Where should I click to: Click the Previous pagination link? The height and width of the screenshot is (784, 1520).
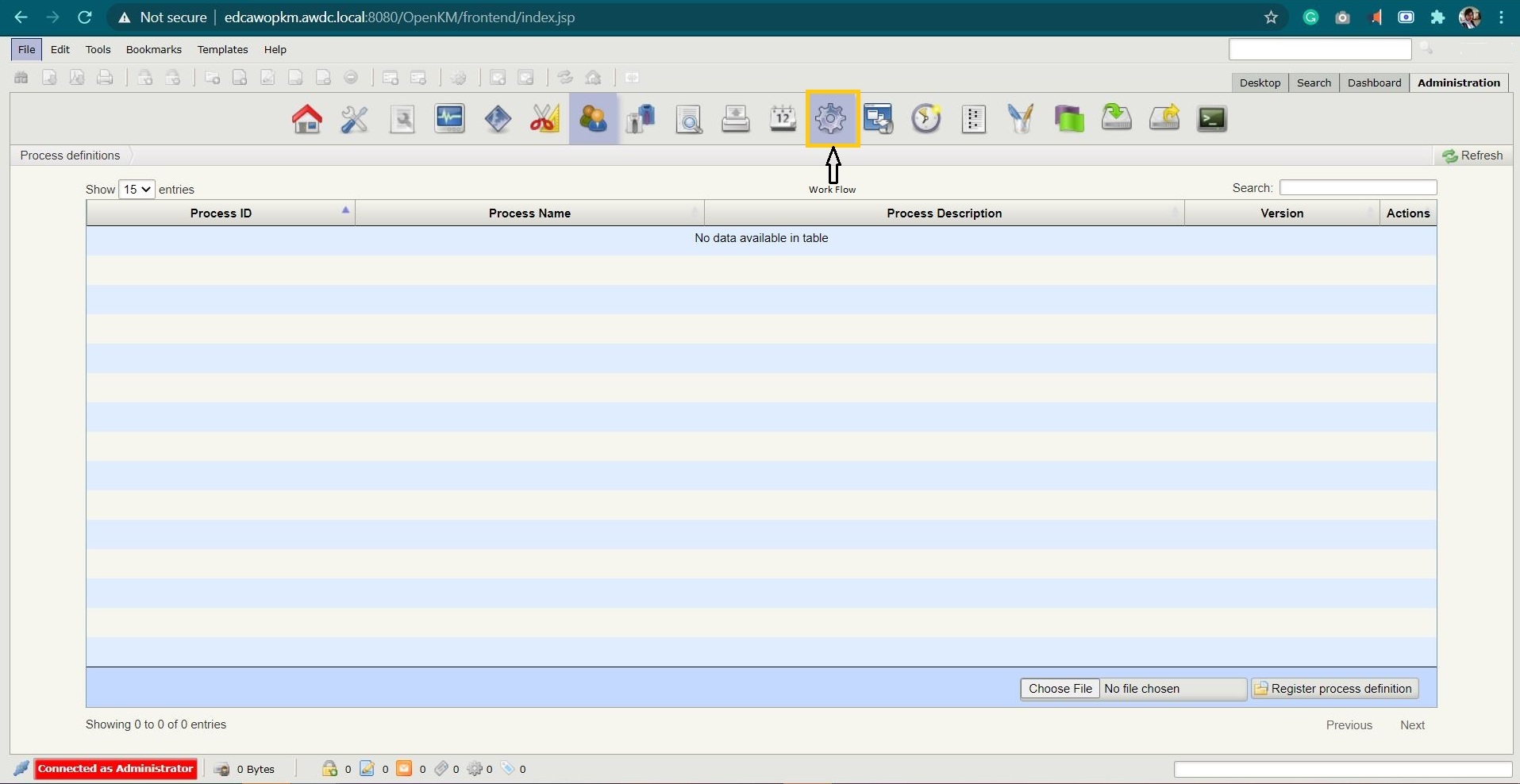tap(1349, 725)
